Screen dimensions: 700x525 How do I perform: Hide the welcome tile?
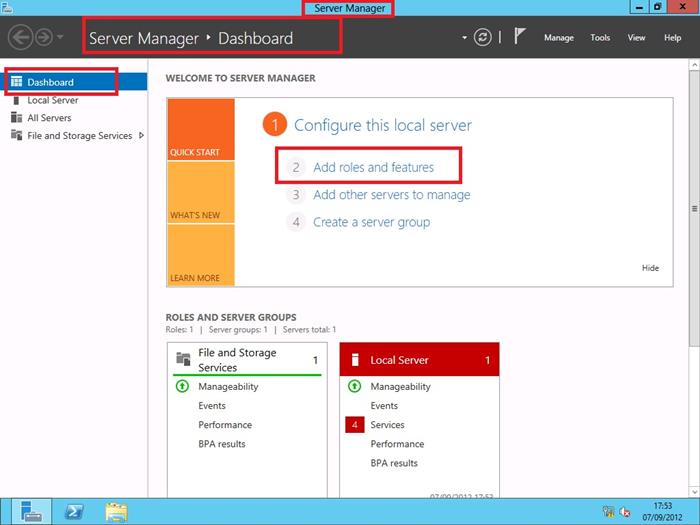click(x=650, y=268)
